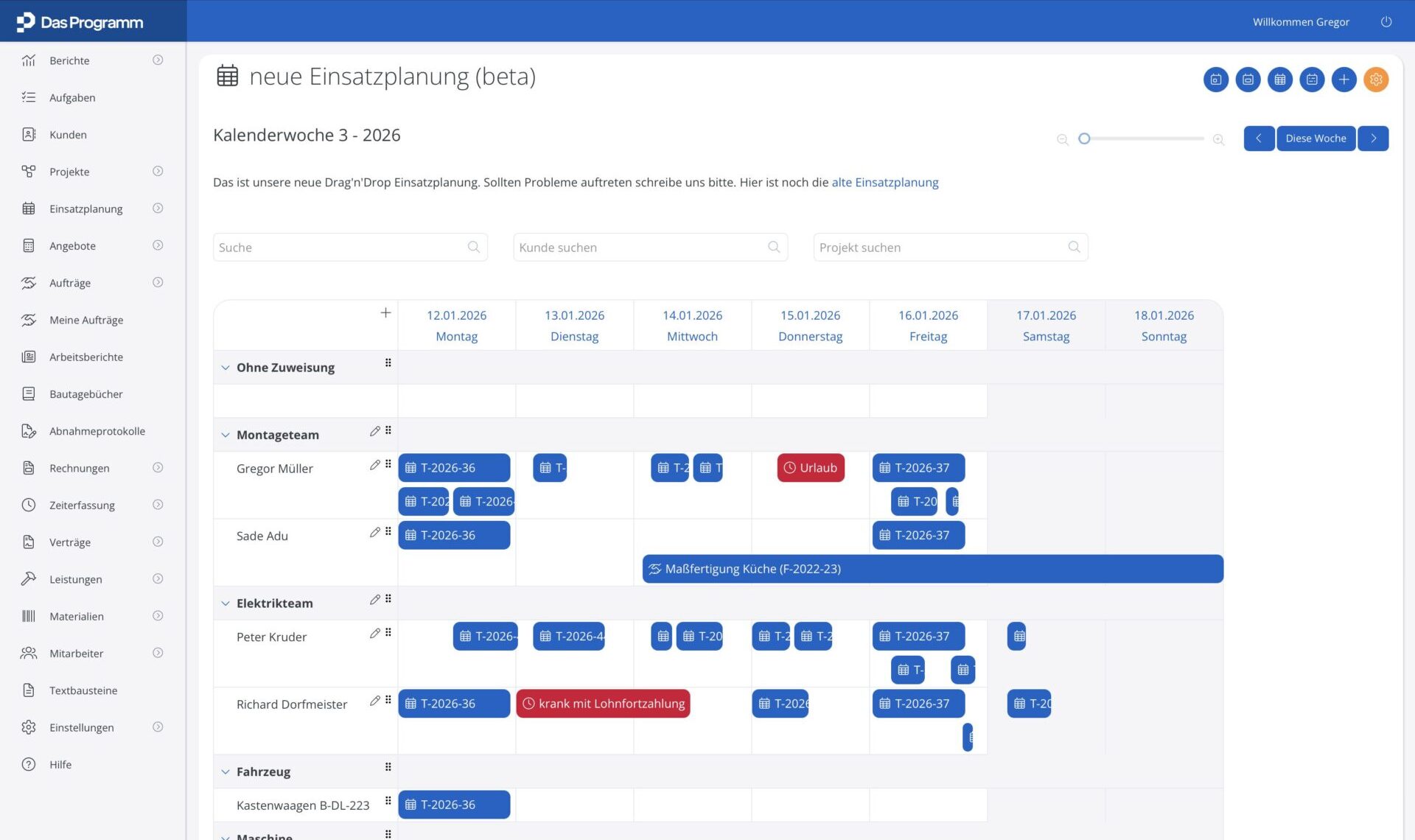This screenshot has width=1415, height=840.
Task: Click the Diese Woche button
Action: click(1316, 139)
